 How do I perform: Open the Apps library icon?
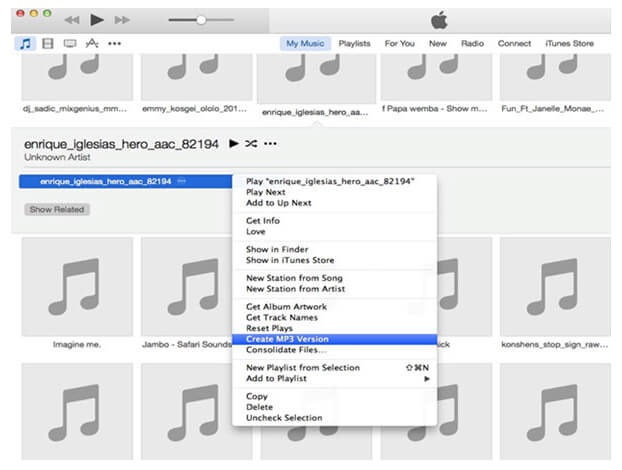click(92, 43)
